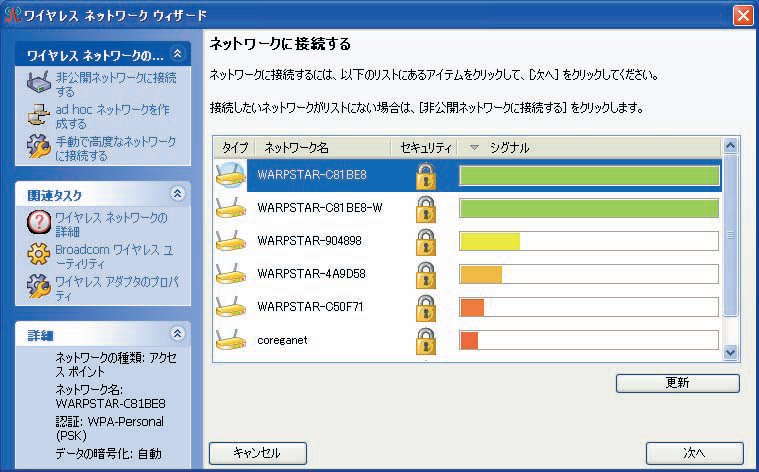
Task: Open ワイヤレス アダプタのプロパティ link
Action: (117, 288)
